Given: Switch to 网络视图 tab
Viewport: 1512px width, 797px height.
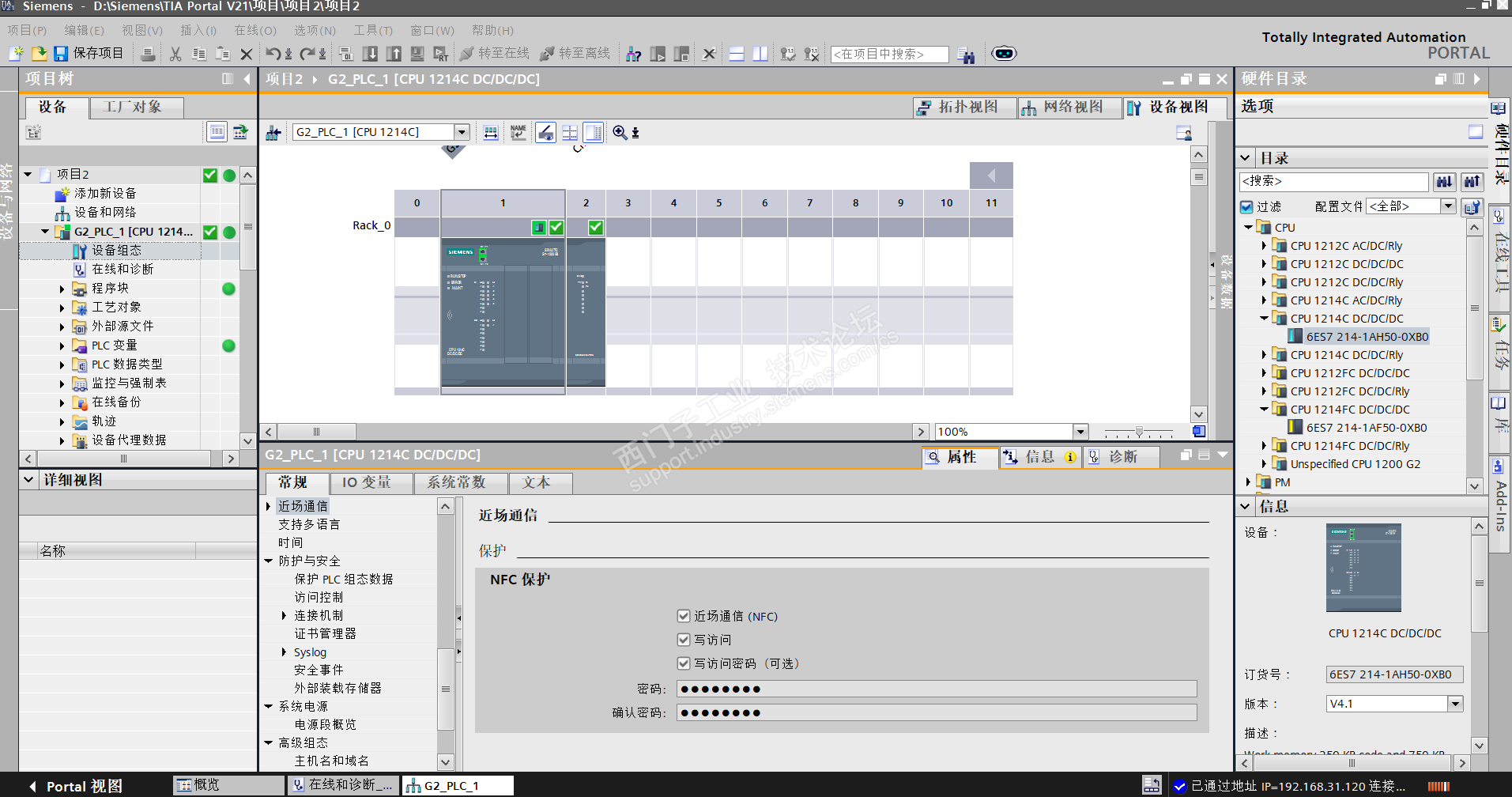Looking at the screenshot, I should coord(1070,108).
